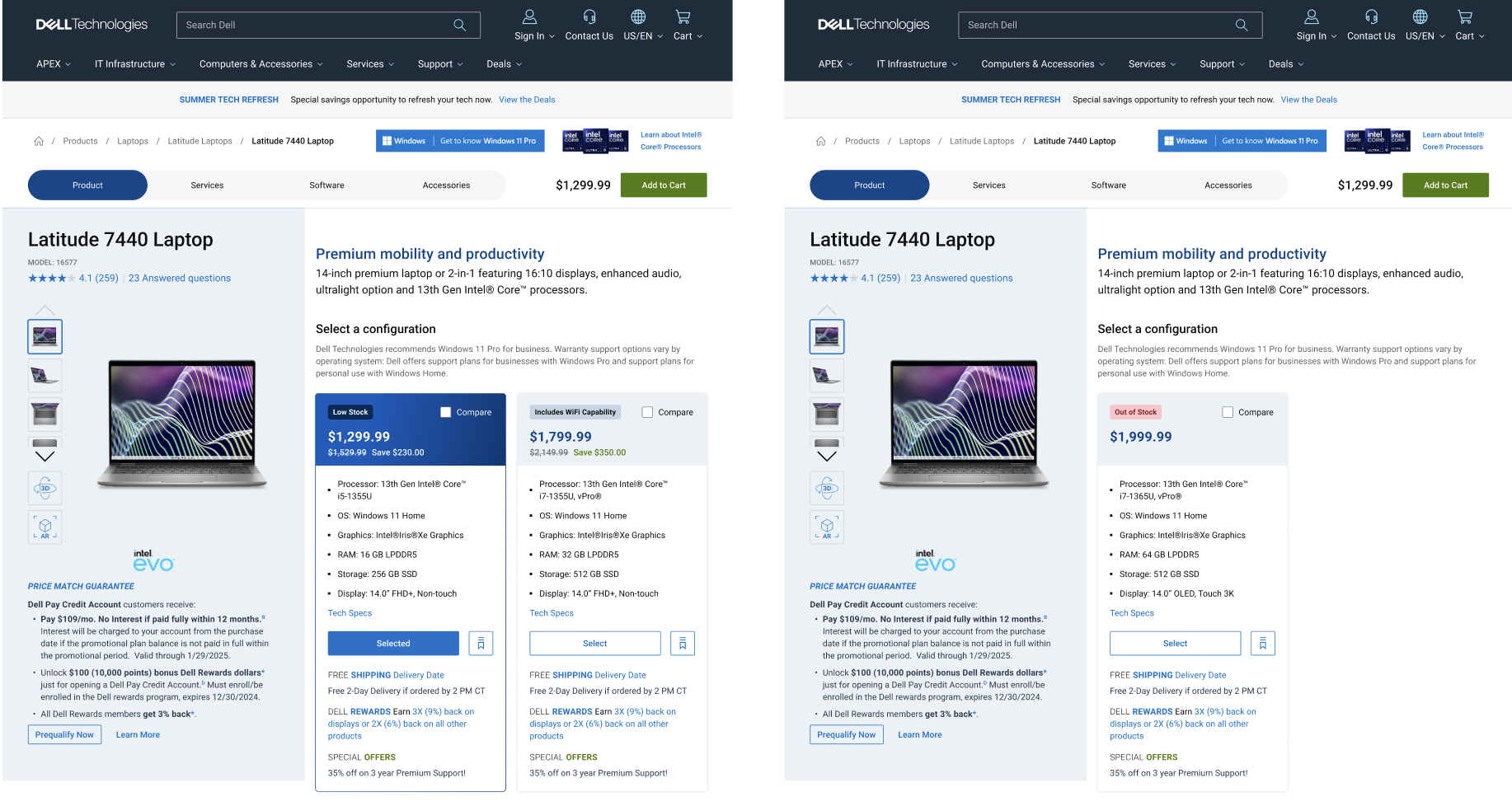Click the Contact Us headset icon, left page

pyautogui.click(x=589, y=16)
